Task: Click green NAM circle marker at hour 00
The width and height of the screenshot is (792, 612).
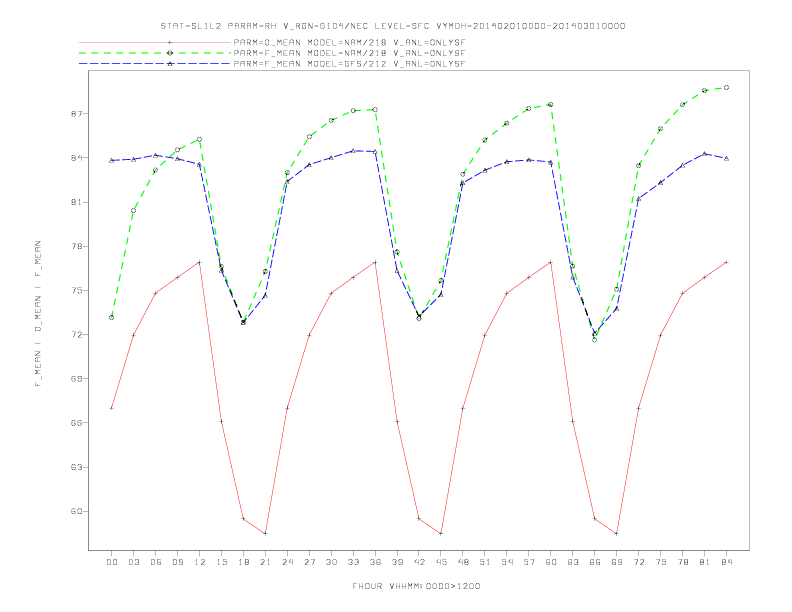Action: point(112,318)
